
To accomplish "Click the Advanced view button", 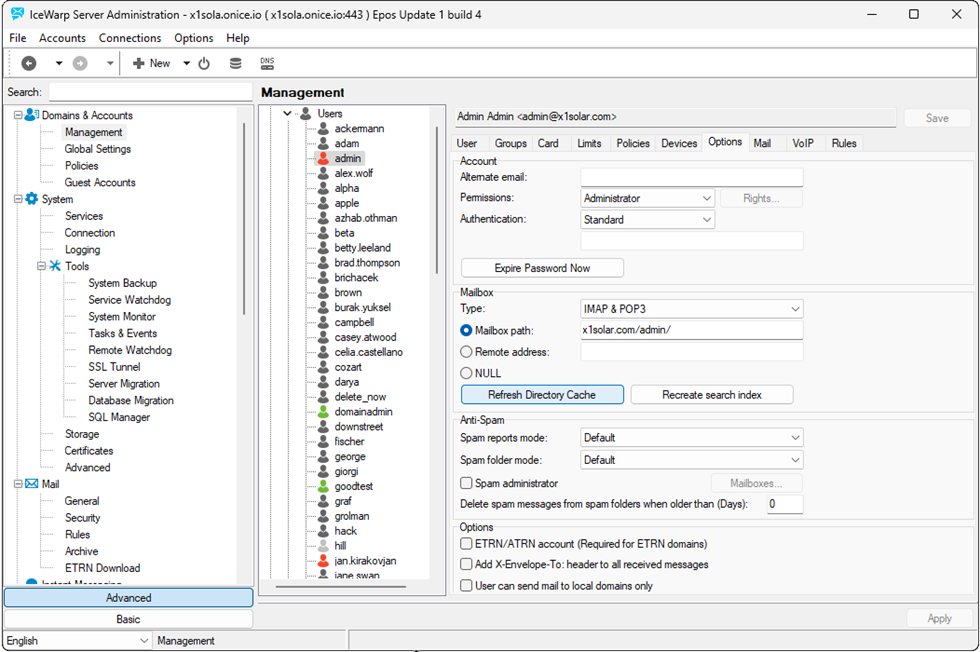I will click(128, 598).
